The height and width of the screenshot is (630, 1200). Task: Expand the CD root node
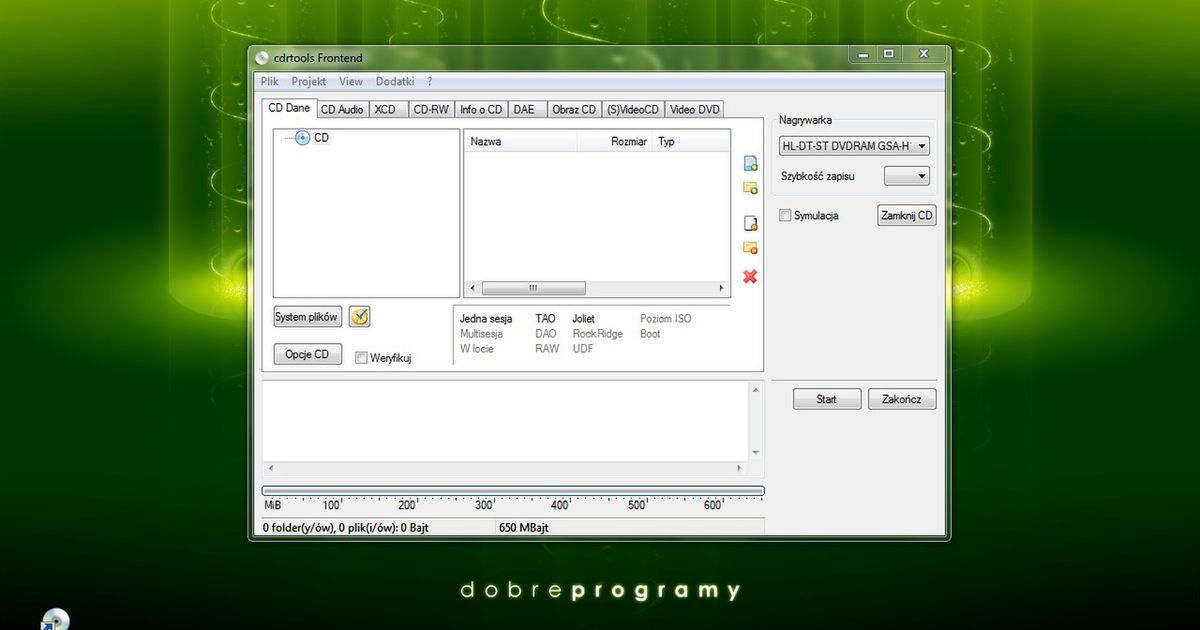coord(301,137)
